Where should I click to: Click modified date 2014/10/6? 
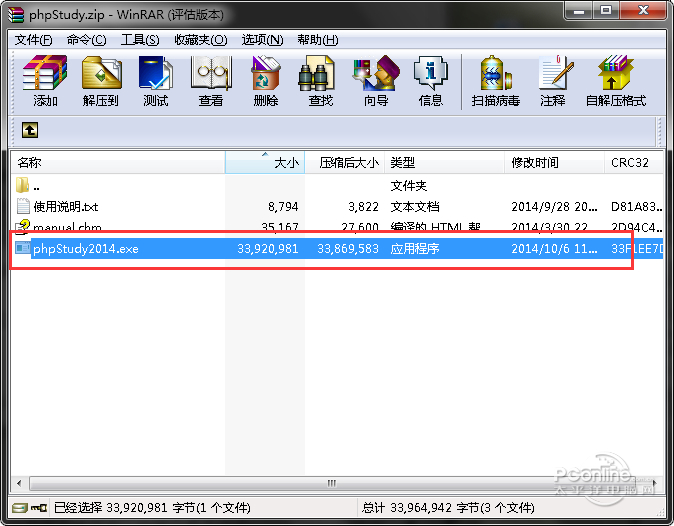tap(554, 249)
